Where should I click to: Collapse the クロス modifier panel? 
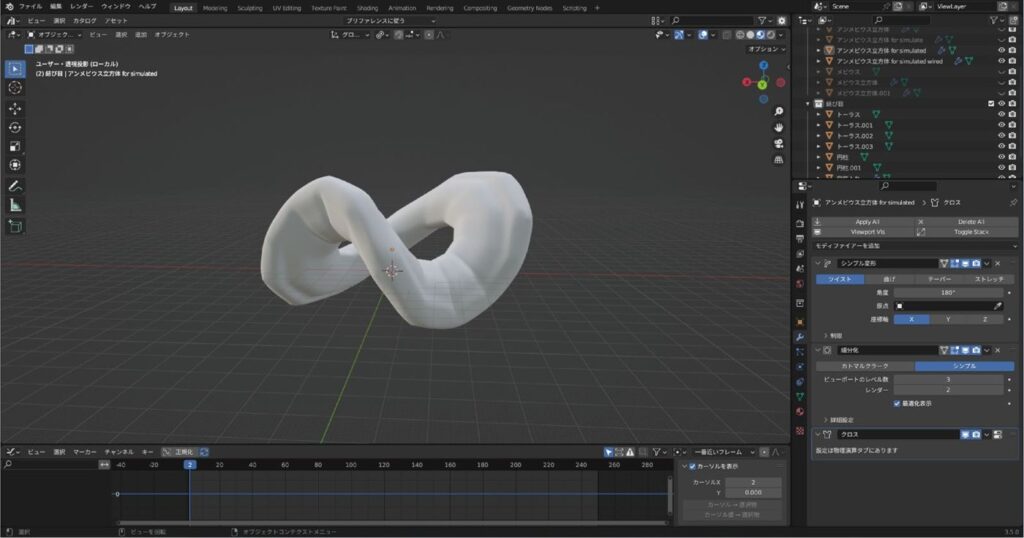(x=818, y=434)
